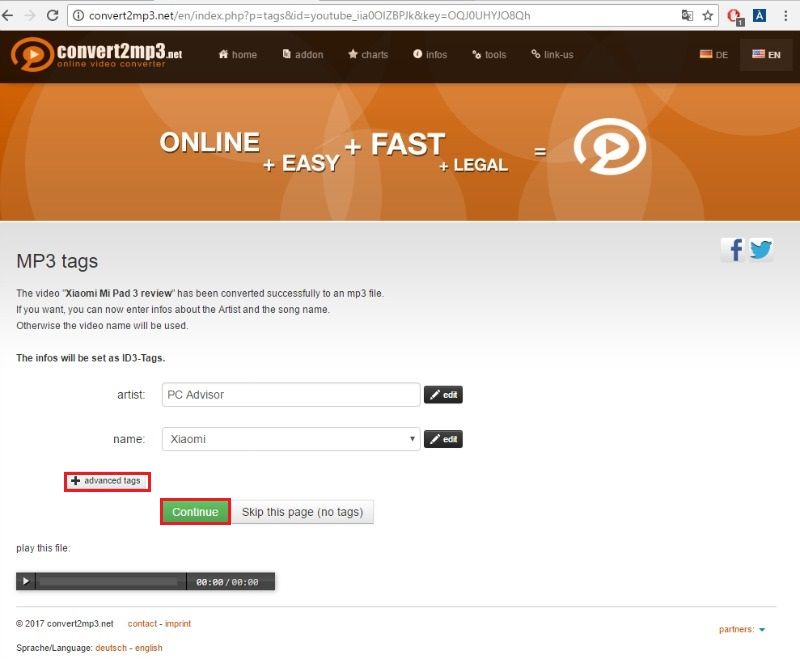Expand the partners dropdown

click(742, 629)
